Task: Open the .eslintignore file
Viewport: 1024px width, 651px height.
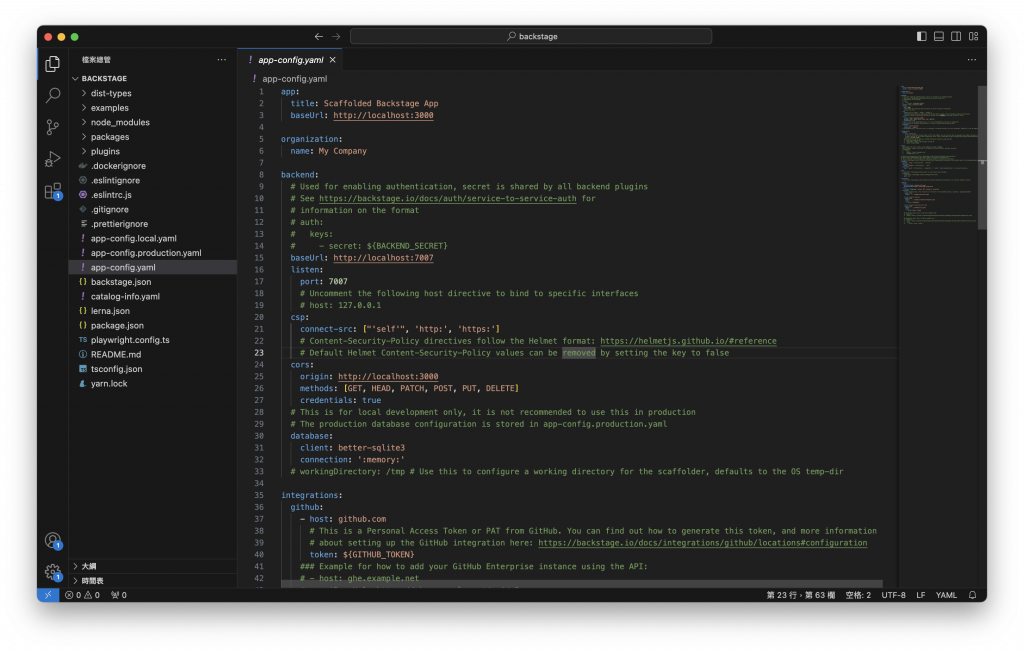Action: [153, 180]
